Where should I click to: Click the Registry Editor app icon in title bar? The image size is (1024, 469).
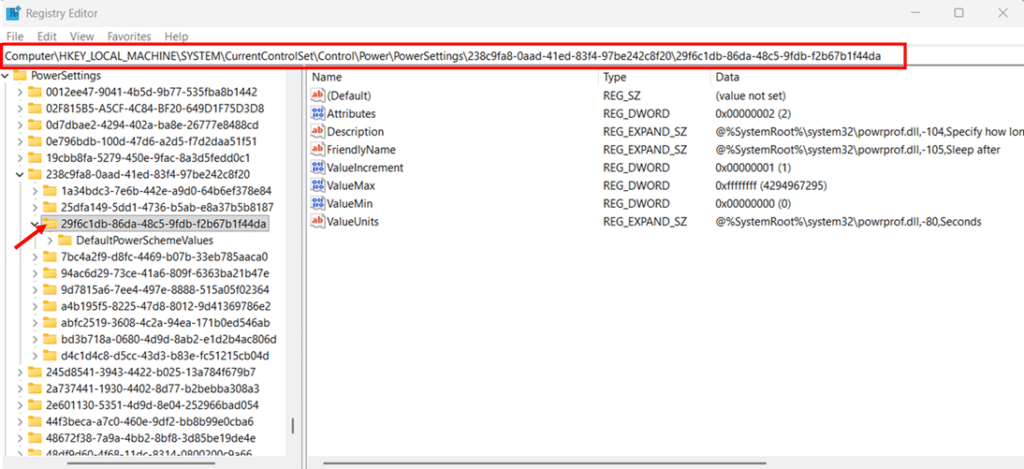(x=12, y=12)
